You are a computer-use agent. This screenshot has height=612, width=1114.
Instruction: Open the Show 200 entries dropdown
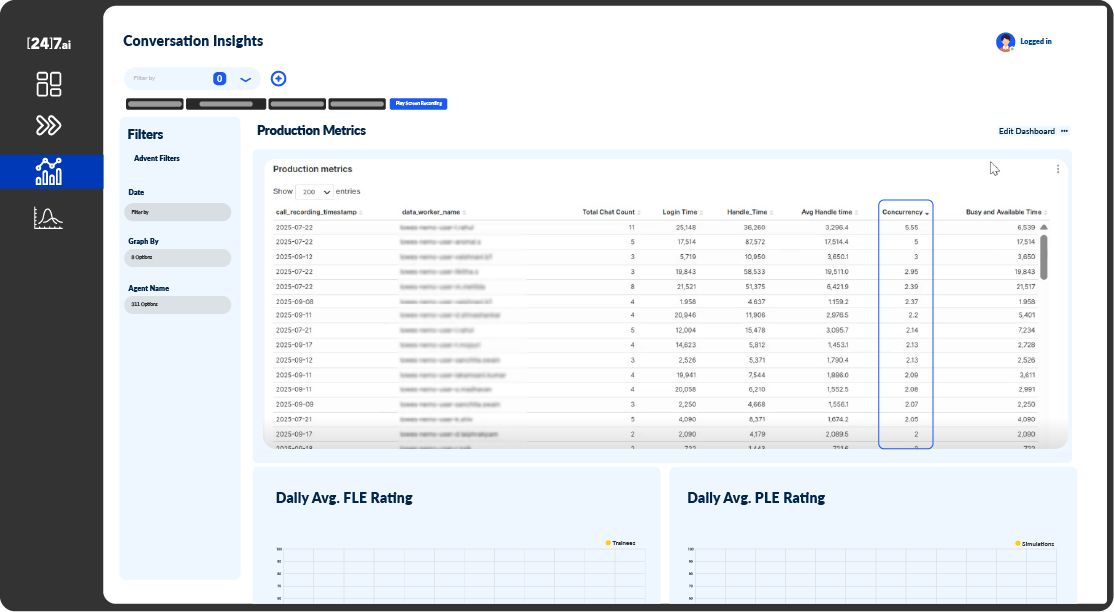pyautogui.click(x=316, y=191)
